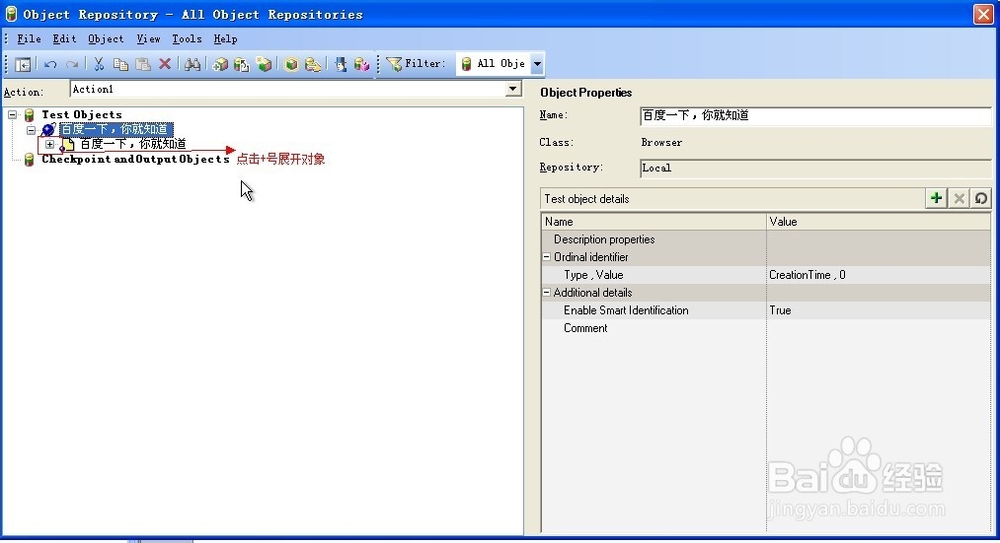This screenshot has height=543, width=1000.
Task: Open the Tools menu
Action: (187, 39)
